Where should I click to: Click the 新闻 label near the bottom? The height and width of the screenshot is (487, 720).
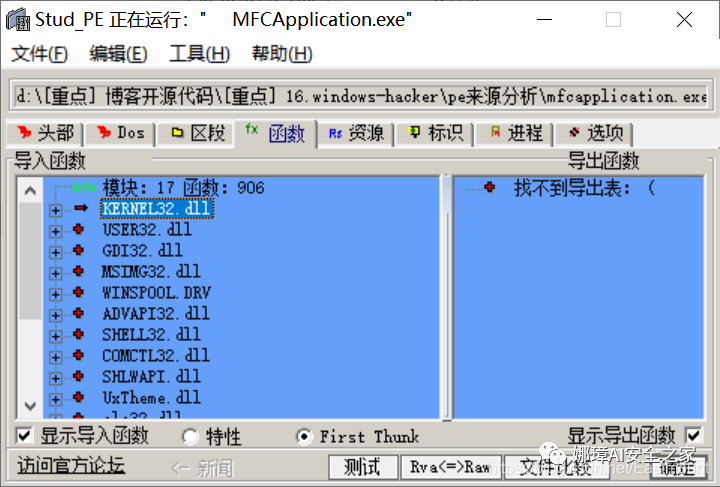tap(202, 469)
